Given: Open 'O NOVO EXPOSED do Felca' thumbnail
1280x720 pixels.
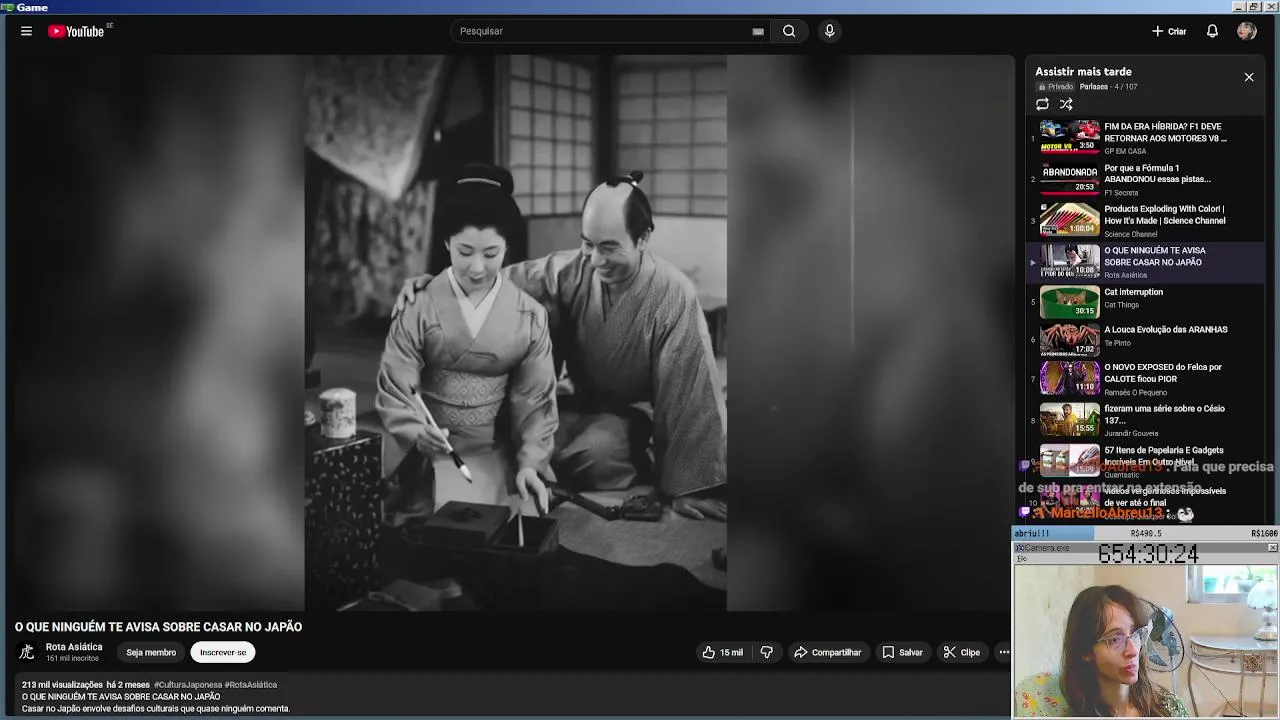Looking at the screenshot, I should click(x=1069, y=378).
